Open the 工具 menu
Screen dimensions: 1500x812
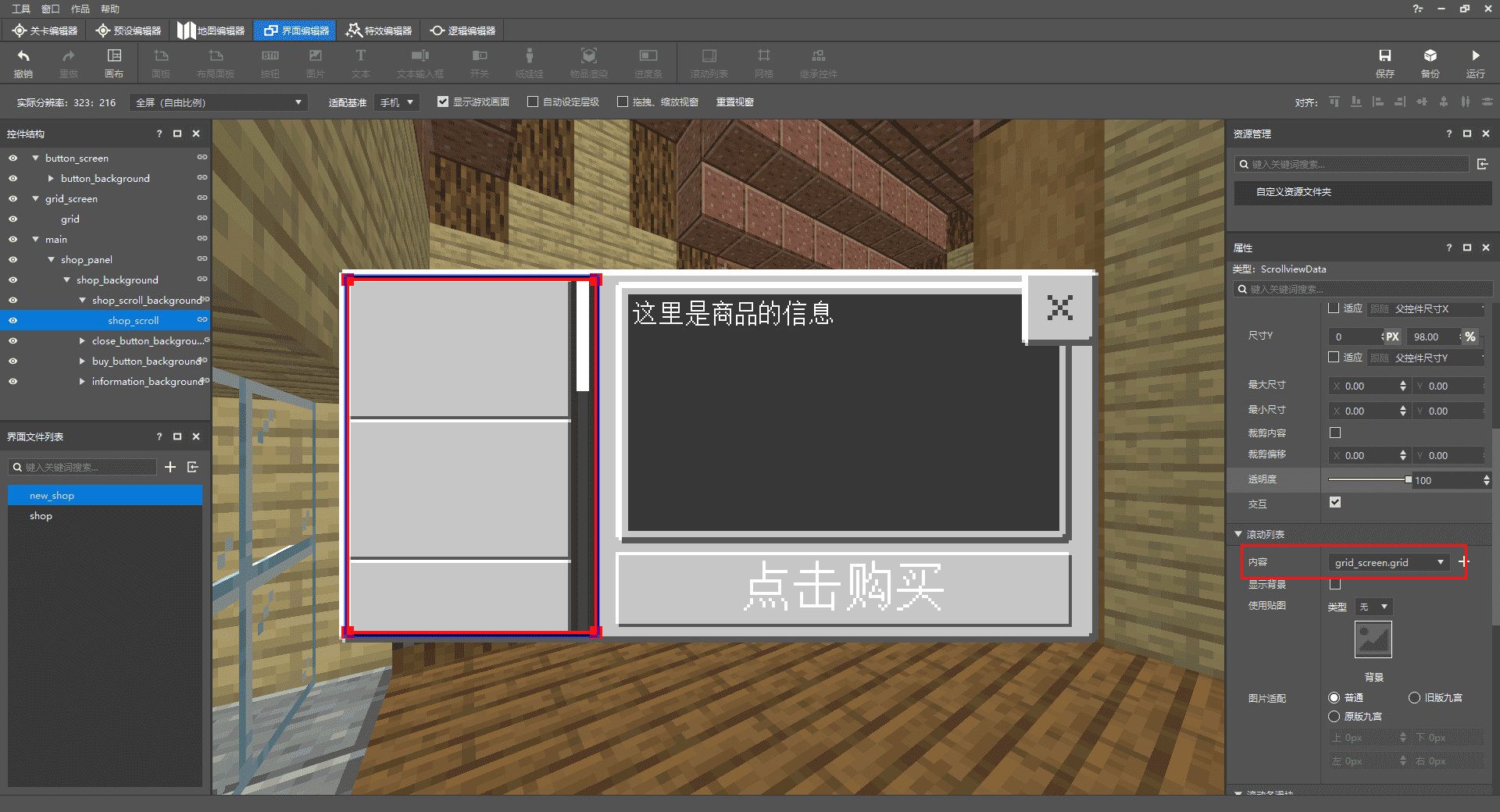21,9
